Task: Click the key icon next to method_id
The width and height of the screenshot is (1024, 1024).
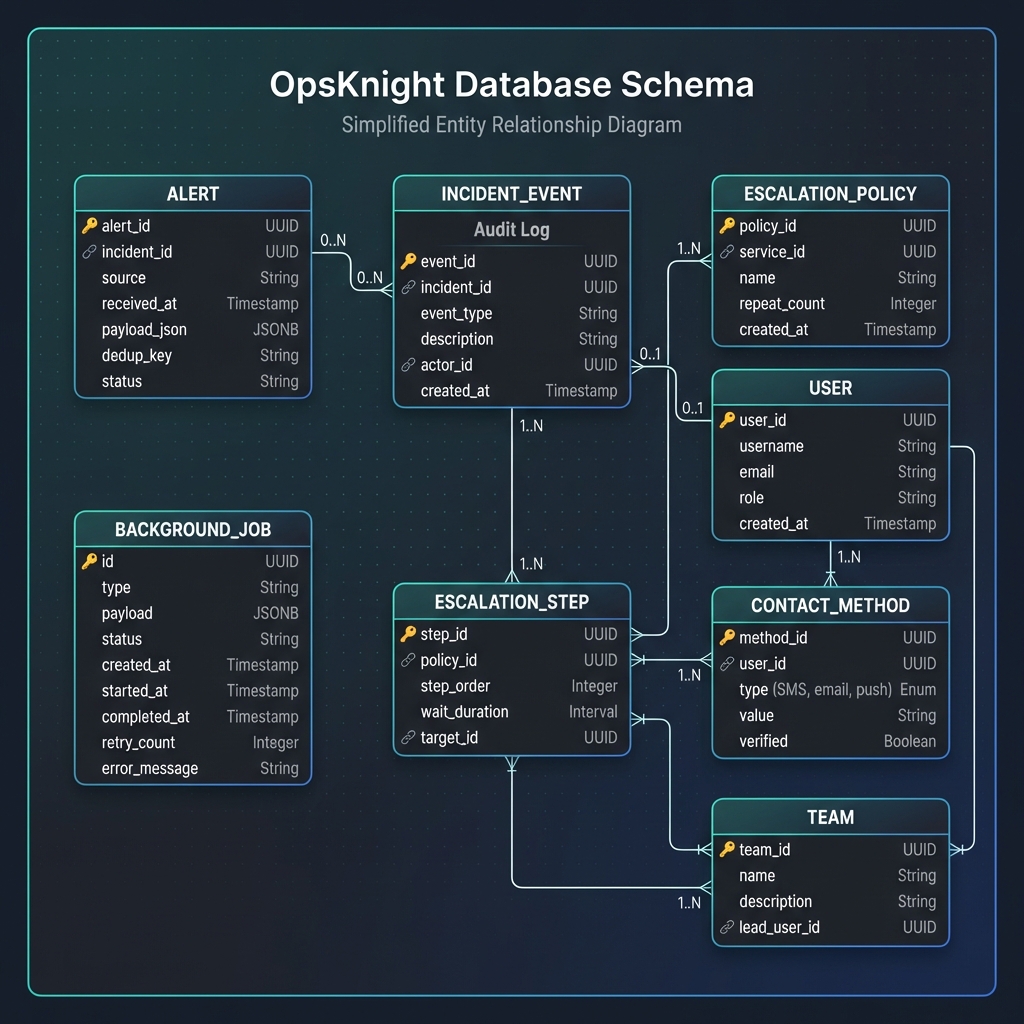Action: tap(726, 637)
